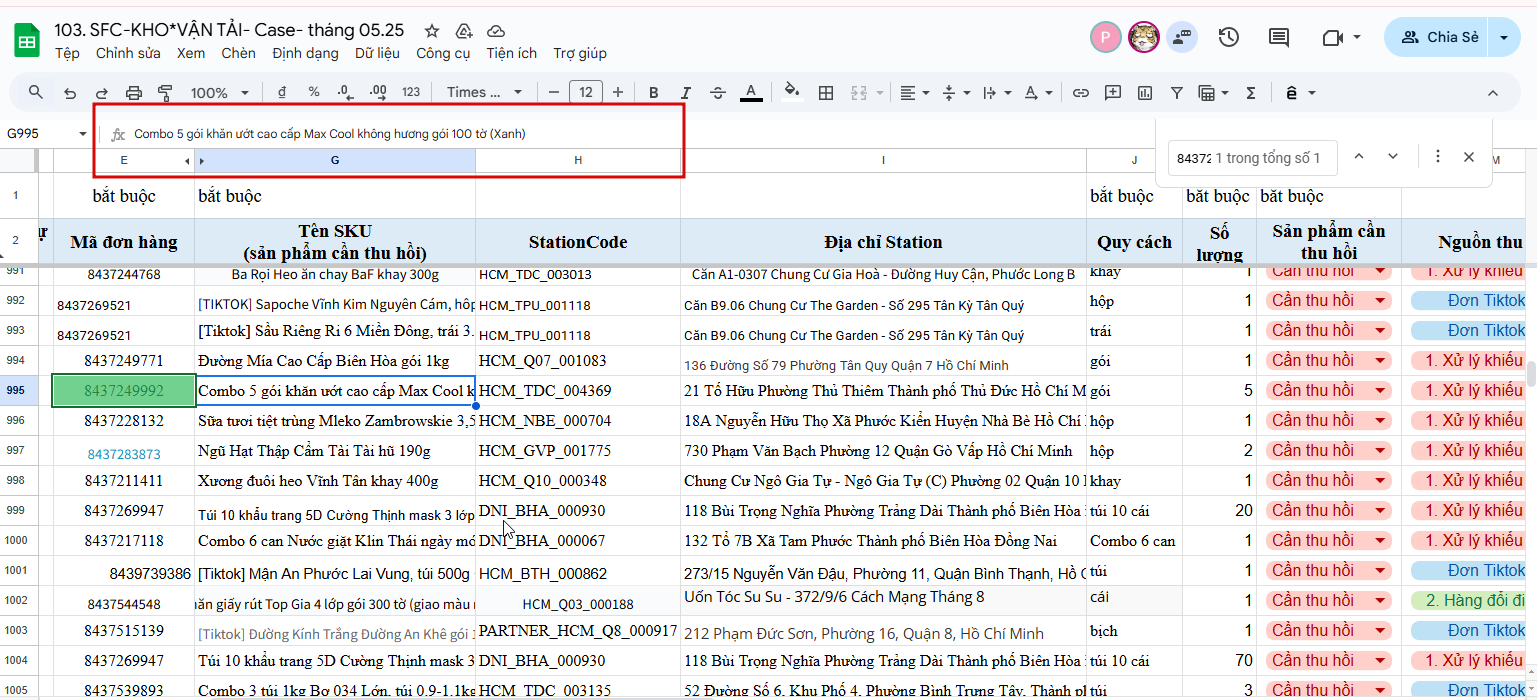Insert a link with the toolbar link icon

click(1080, 93)
